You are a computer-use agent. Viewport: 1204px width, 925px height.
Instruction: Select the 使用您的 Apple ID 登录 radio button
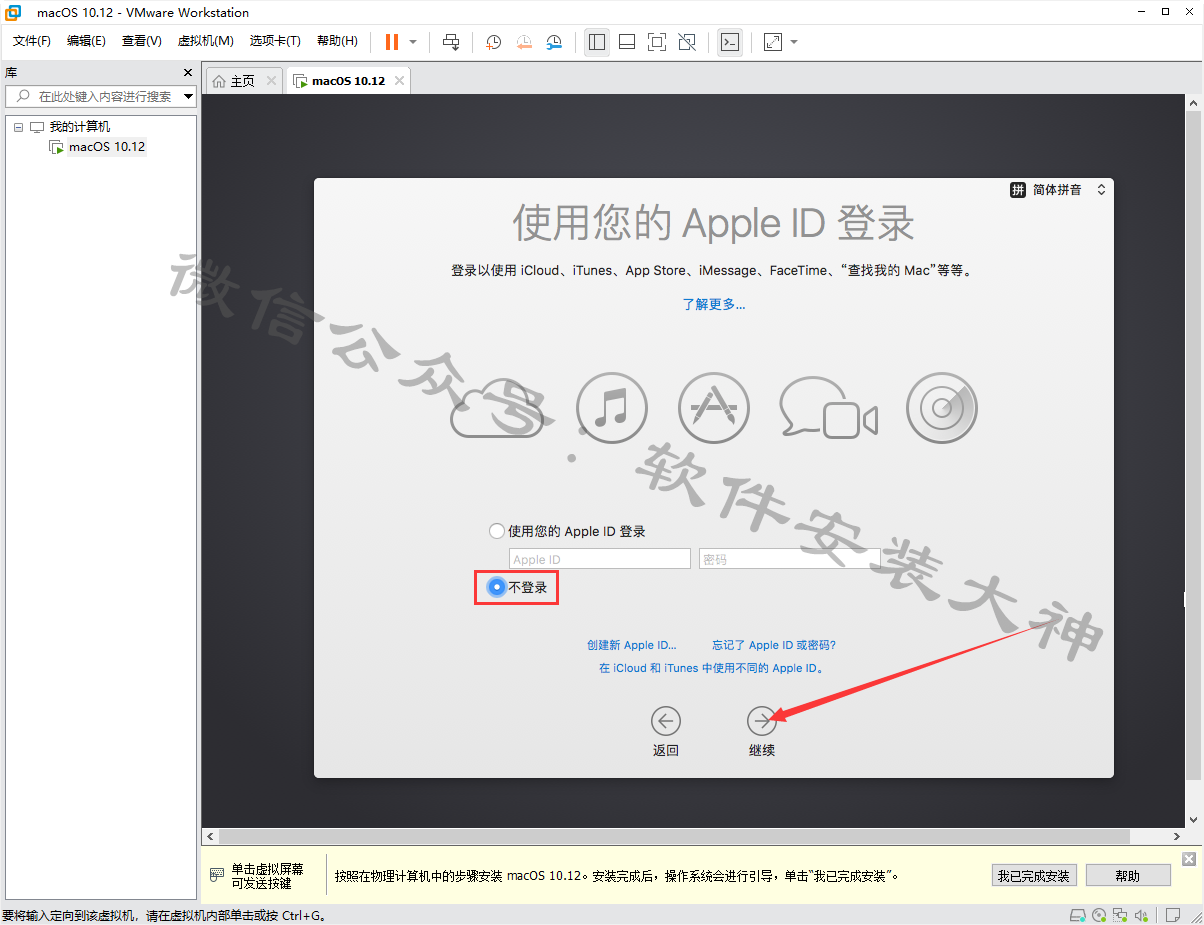click(x=497, y=531)
